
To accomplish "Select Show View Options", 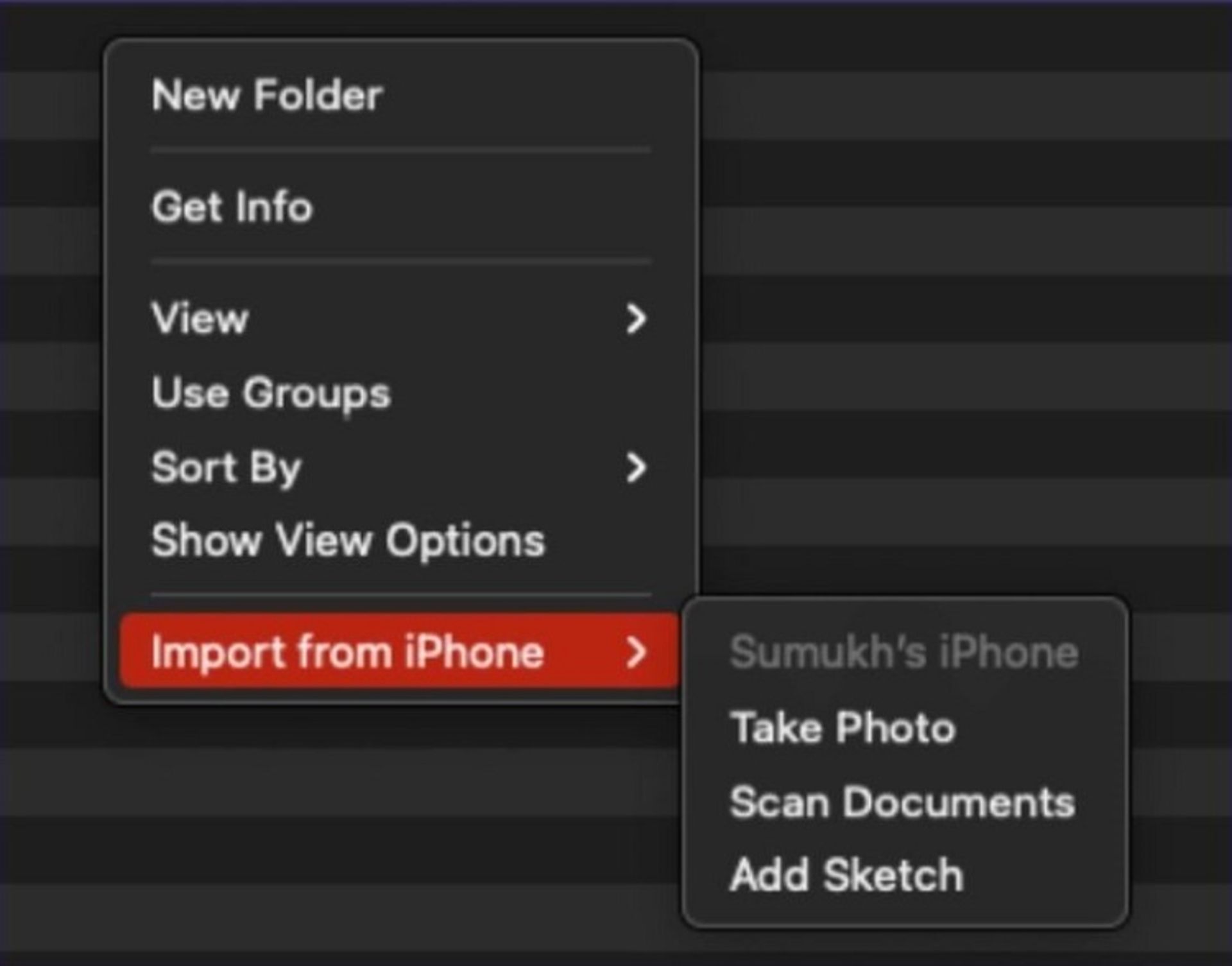I will (348, 540).
